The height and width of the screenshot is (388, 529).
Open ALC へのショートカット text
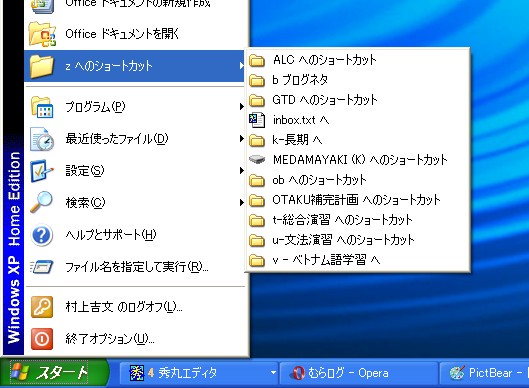tap(325, 60)
